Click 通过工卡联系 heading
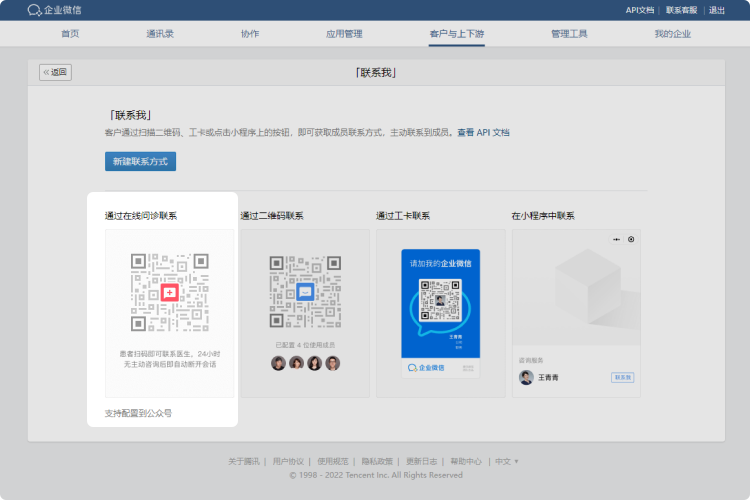 (x=403, y=216)
